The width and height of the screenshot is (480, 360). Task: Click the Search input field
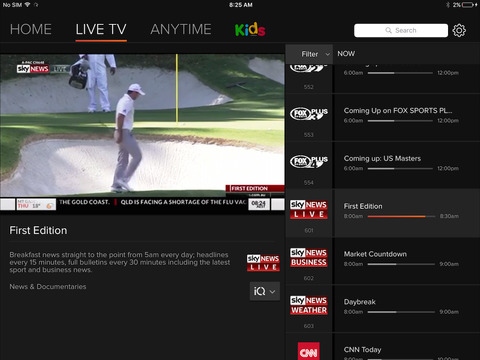pos(401,30)
